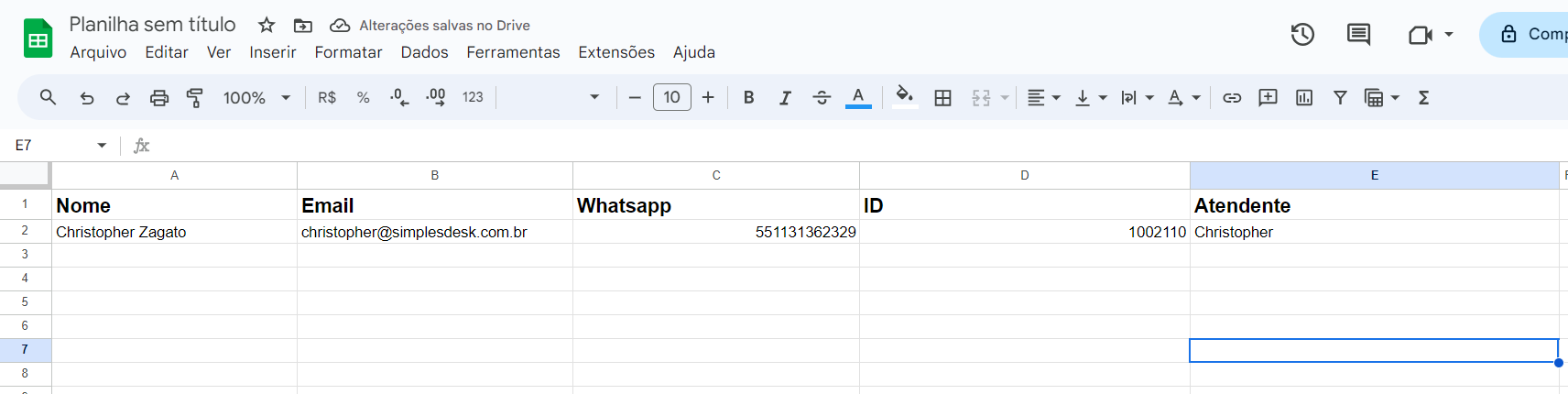Open the horizontal align dropdown
Screen dimensions: 1568x394
pyautogui.click(x=1043, y=97)
